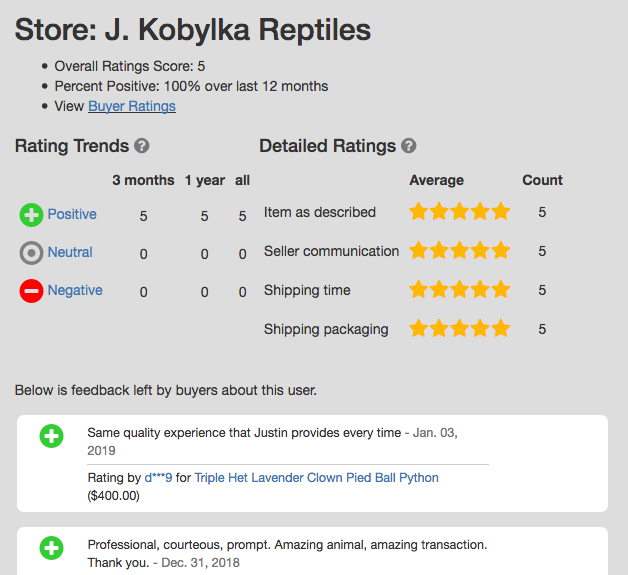Filter by Positive ratings link

pos(72,214)
